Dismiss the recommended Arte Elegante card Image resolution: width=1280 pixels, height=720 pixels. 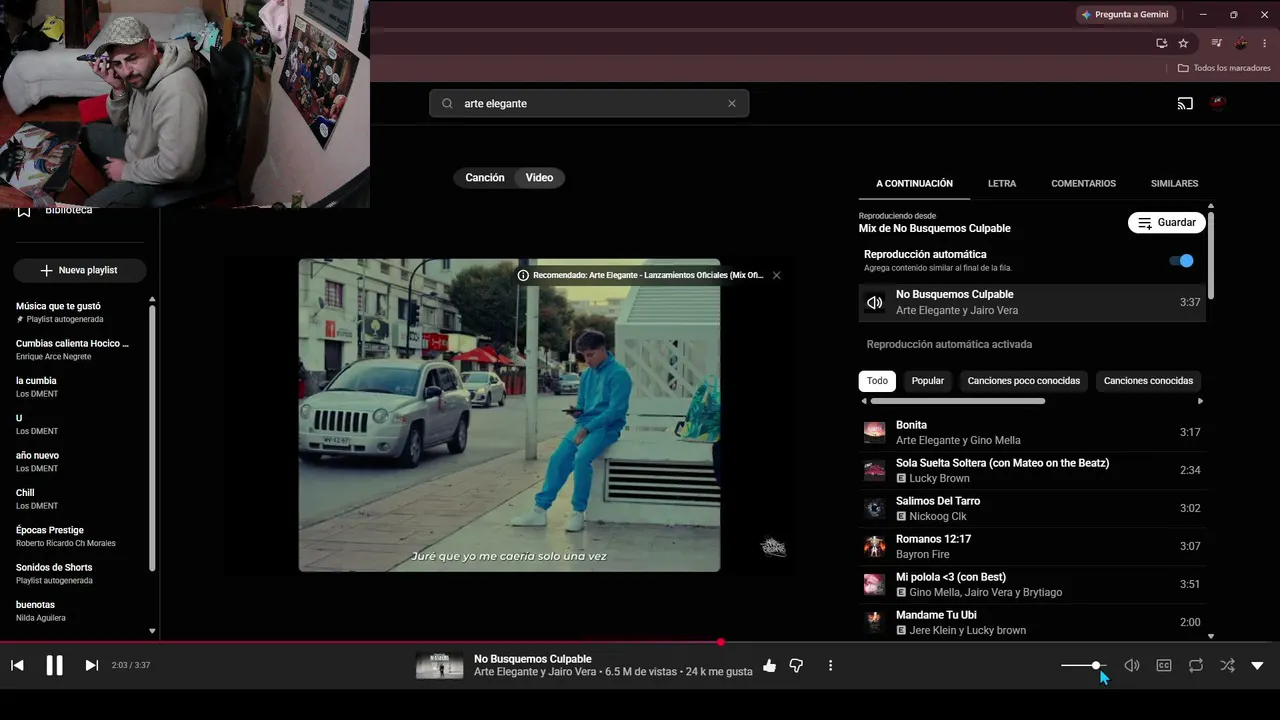point(776,275)
